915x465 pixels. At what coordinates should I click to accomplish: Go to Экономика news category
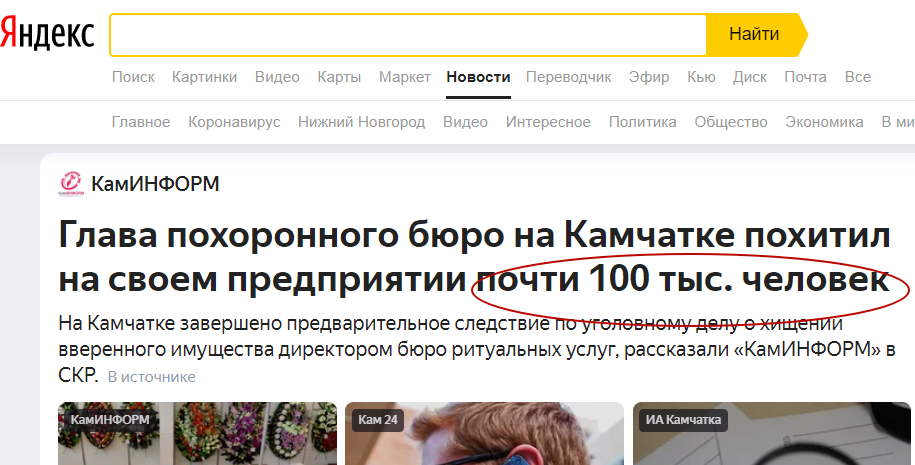(x=824, y=122)
